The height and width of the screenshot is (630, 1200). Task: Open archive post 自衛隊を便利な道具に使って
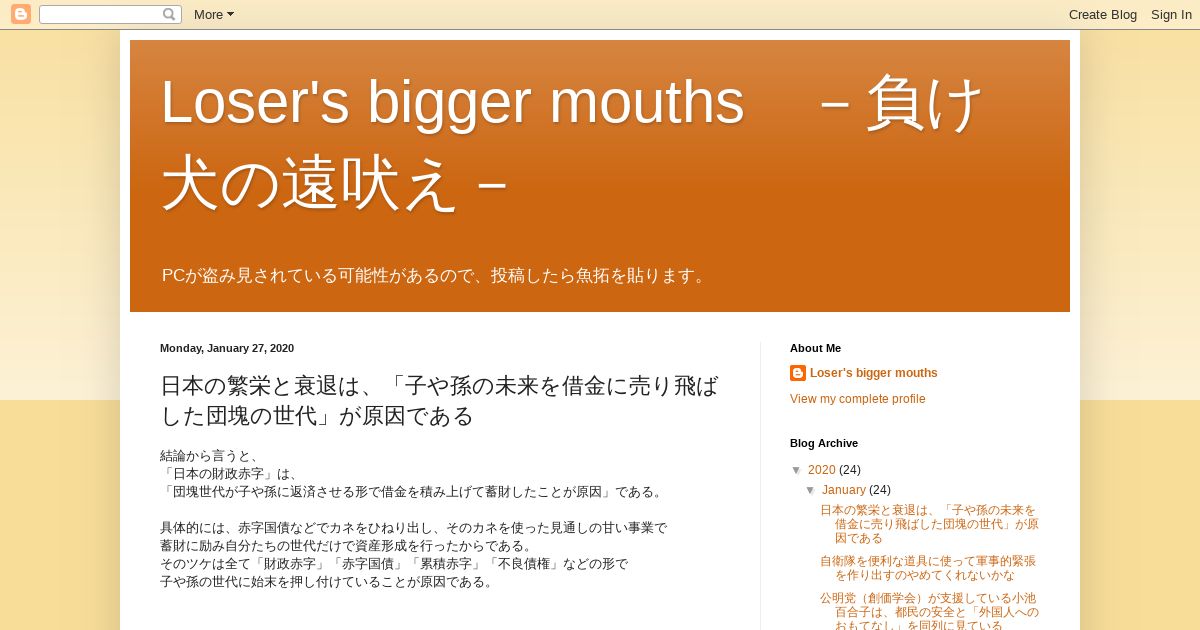[x=928, y=568]
